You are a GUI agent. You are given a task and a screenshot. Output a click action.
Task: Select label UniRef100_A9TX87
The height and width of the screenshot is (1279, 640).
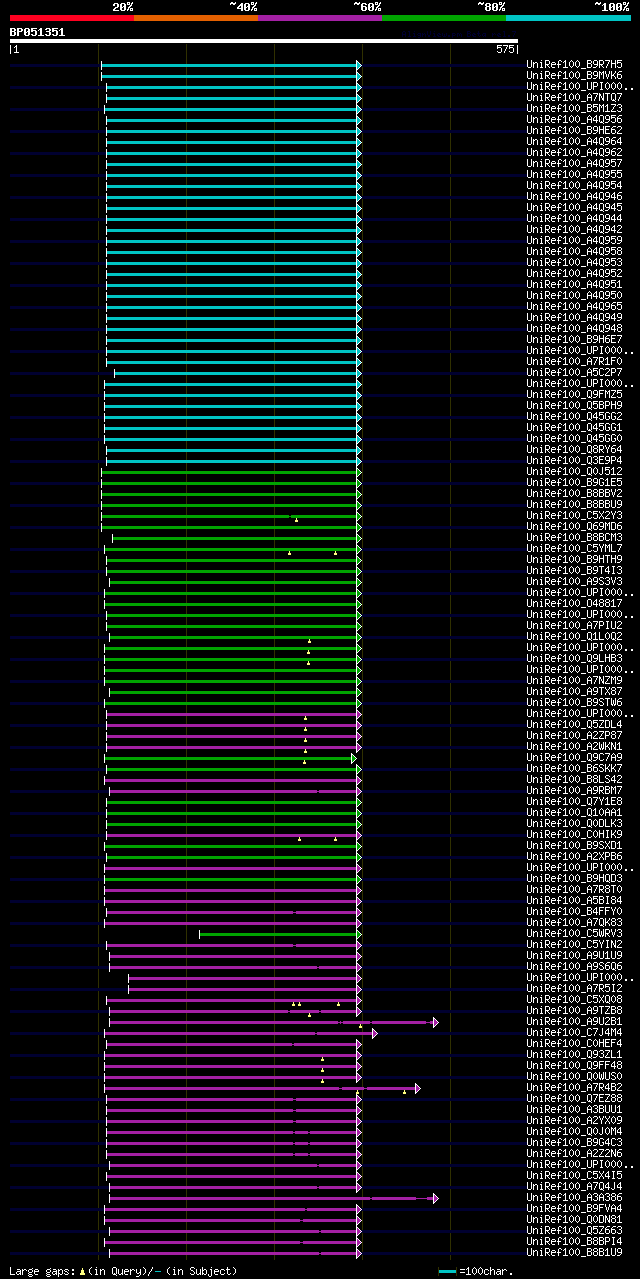coord(573,692)
